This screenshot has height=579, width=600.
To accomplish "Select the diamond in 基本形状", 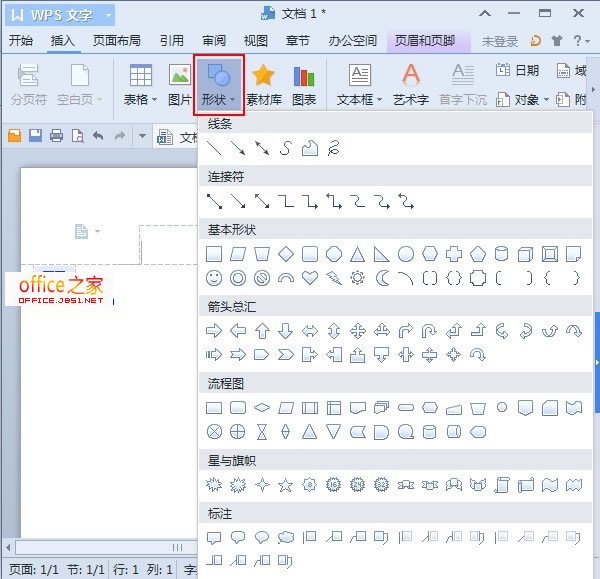I will [286, 254].
